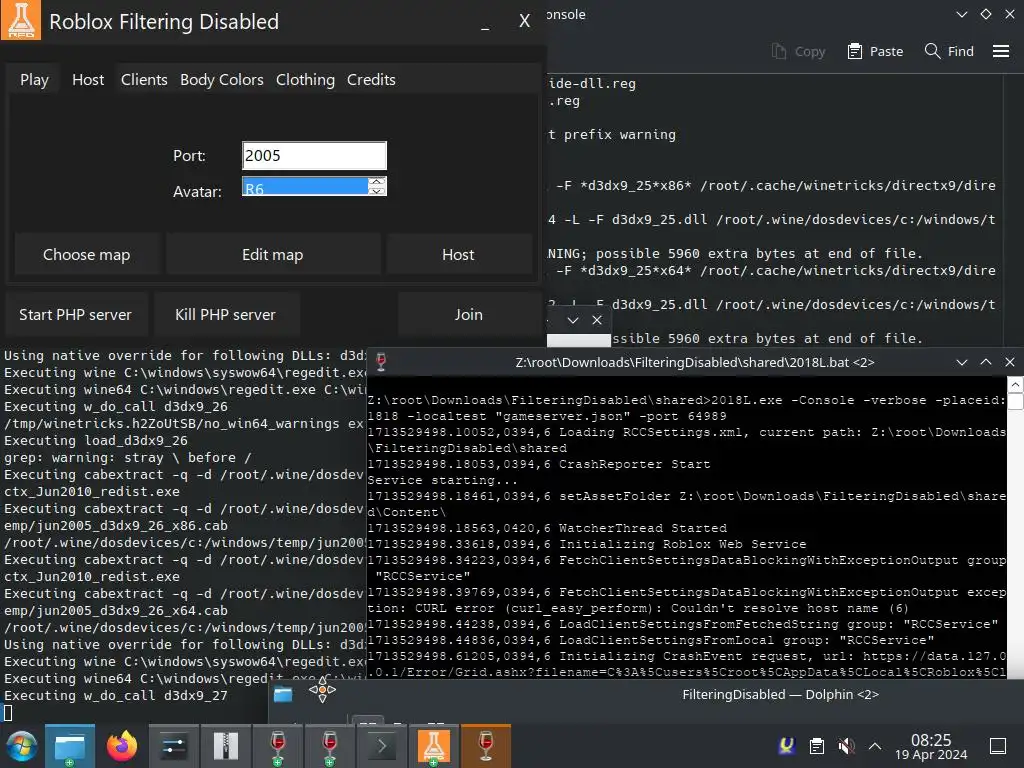Open Find in the Konsole toolbar
Viewport: 1024px width, 768px height.
(950, 52)
